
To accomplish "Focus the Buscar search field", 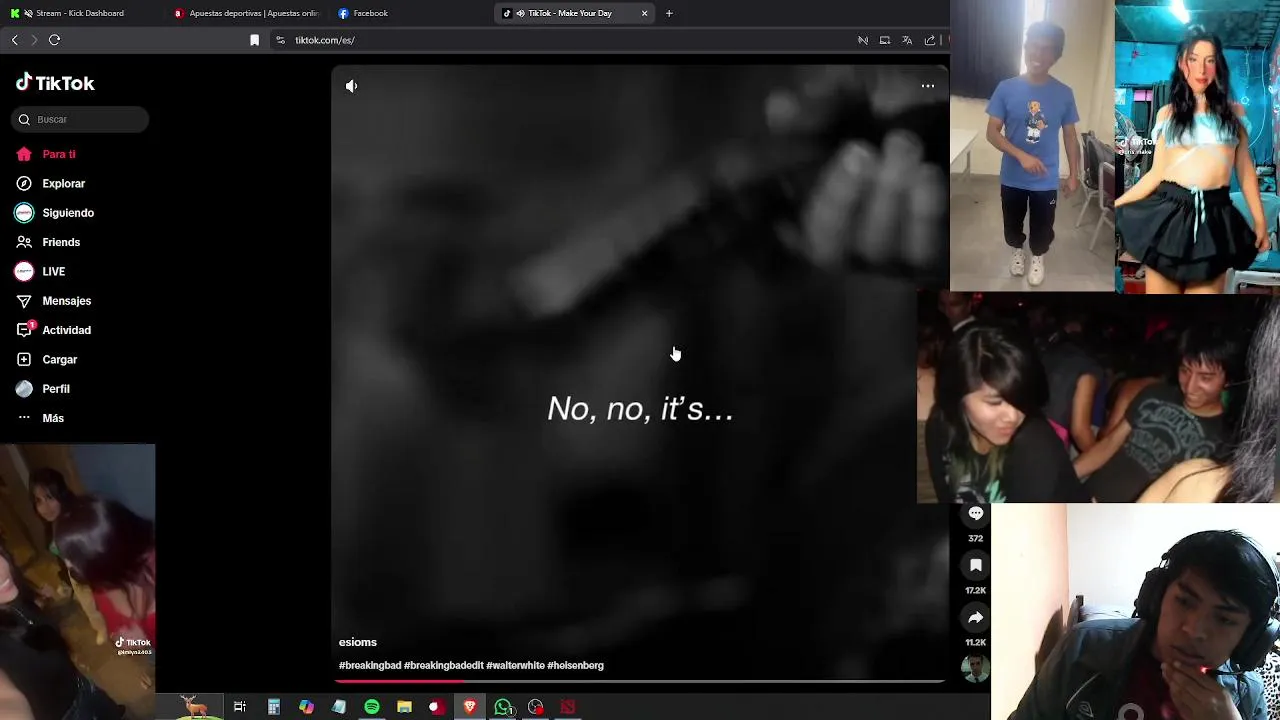I will [x=80, y=119].
